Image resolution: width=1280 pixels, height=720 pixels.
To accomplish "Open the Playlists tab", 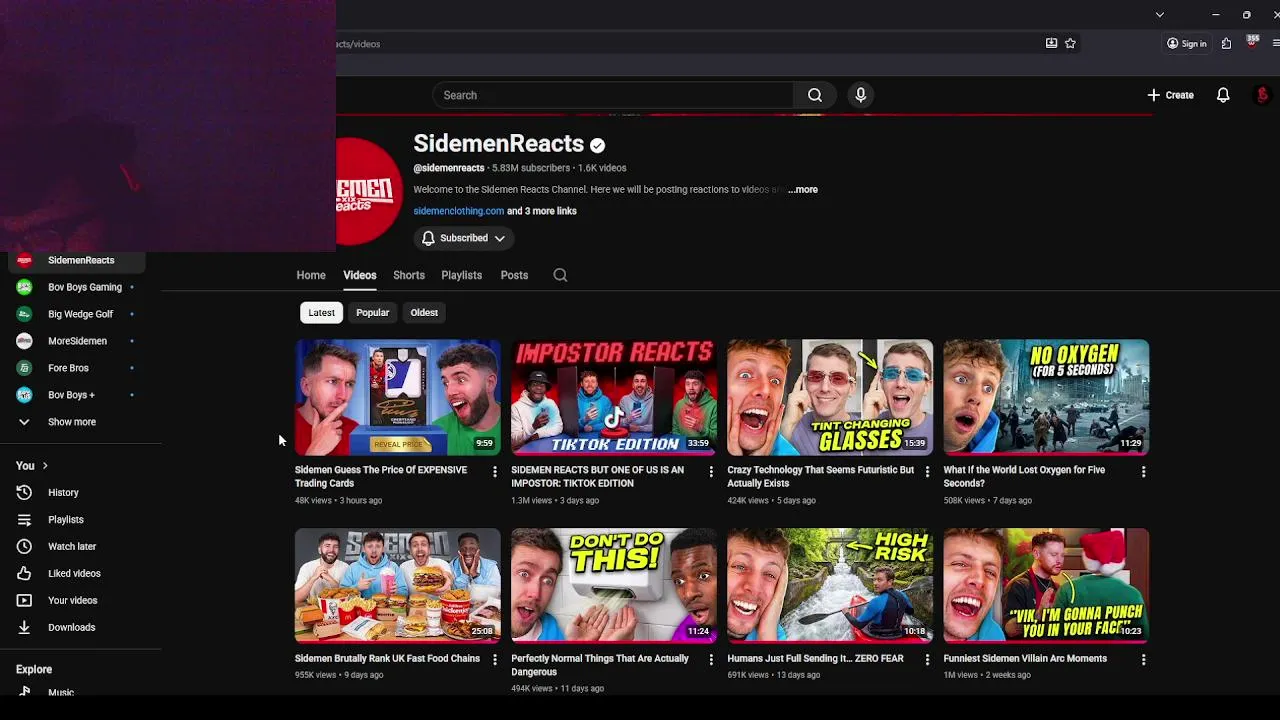I will click(x=461, y=275).
